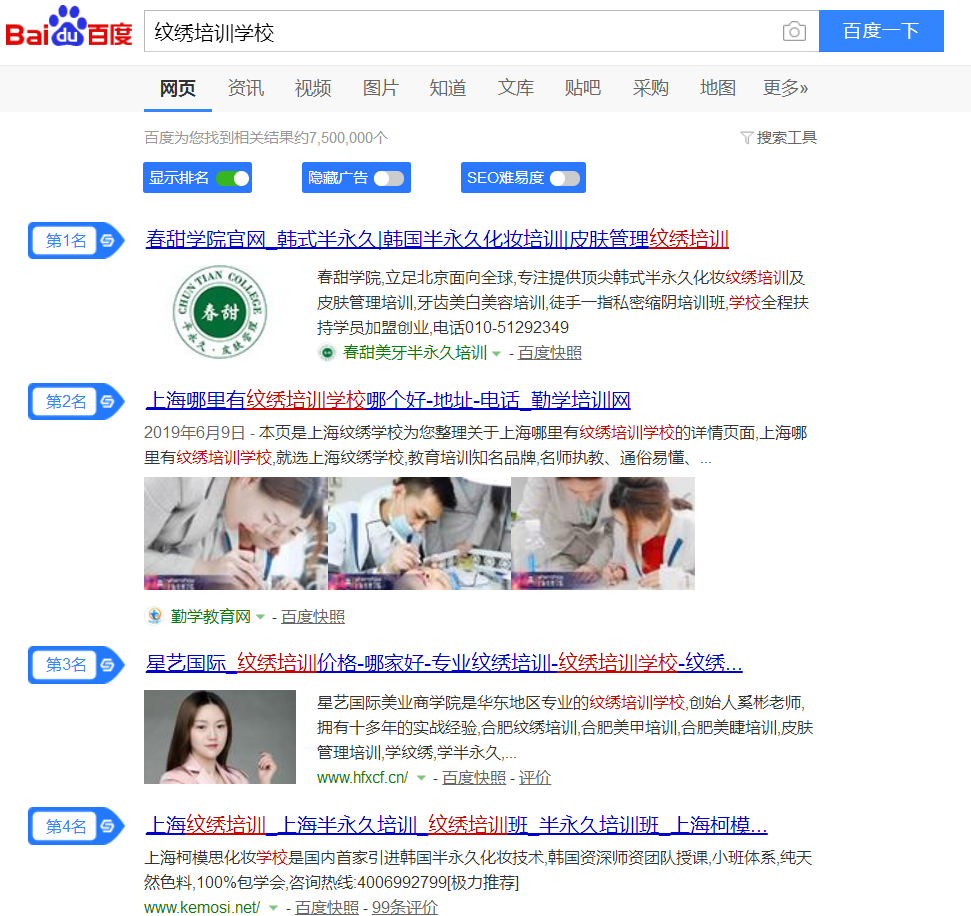Viewport: 971px width, 916px height.
Task: Enable the 隐藏广告 switch
Action: tap(389, 178)
